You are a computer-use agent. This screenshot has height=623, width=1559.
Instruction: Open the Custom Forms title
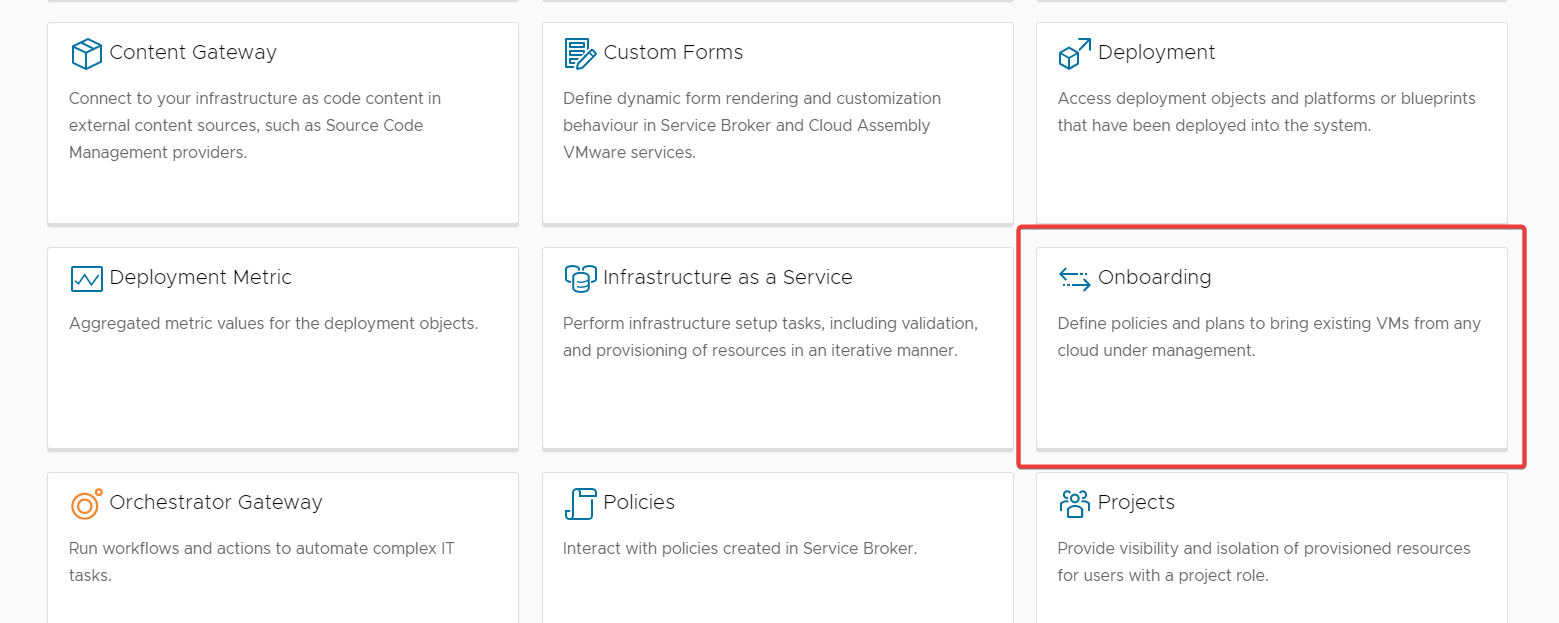point(673,52)
